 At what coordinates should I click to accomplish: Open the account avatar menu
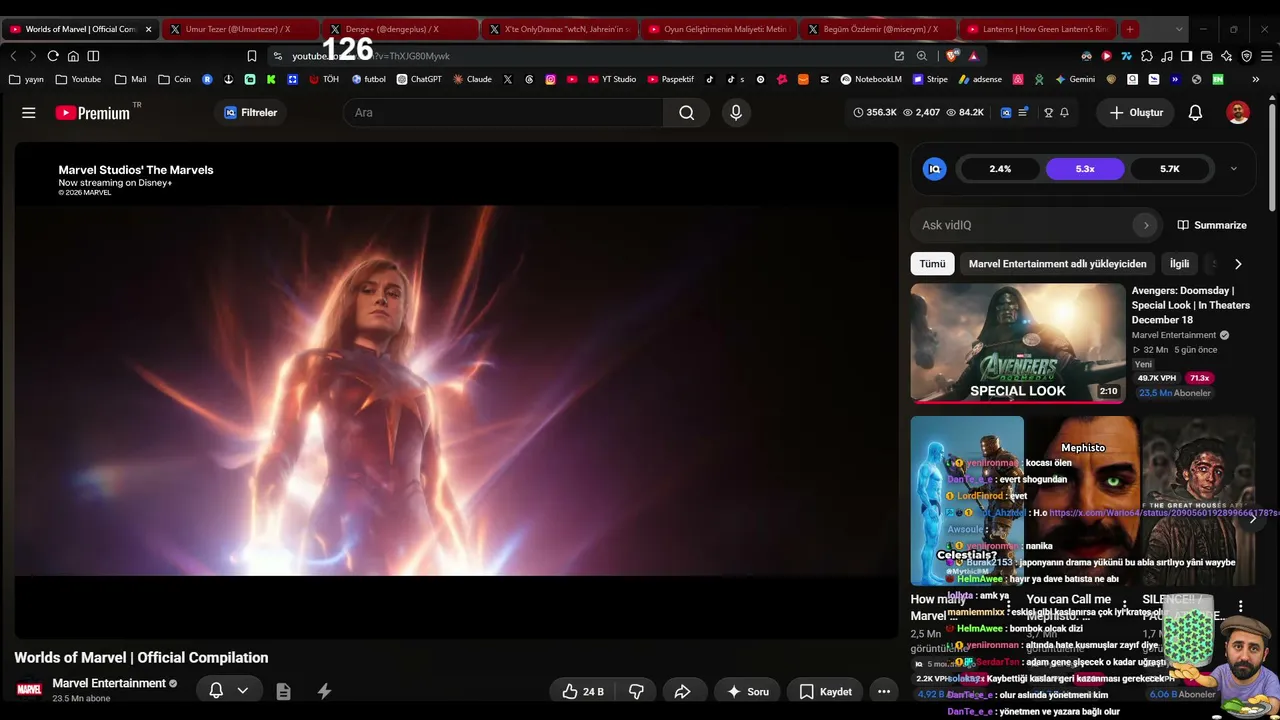(x=1238, y=113)
